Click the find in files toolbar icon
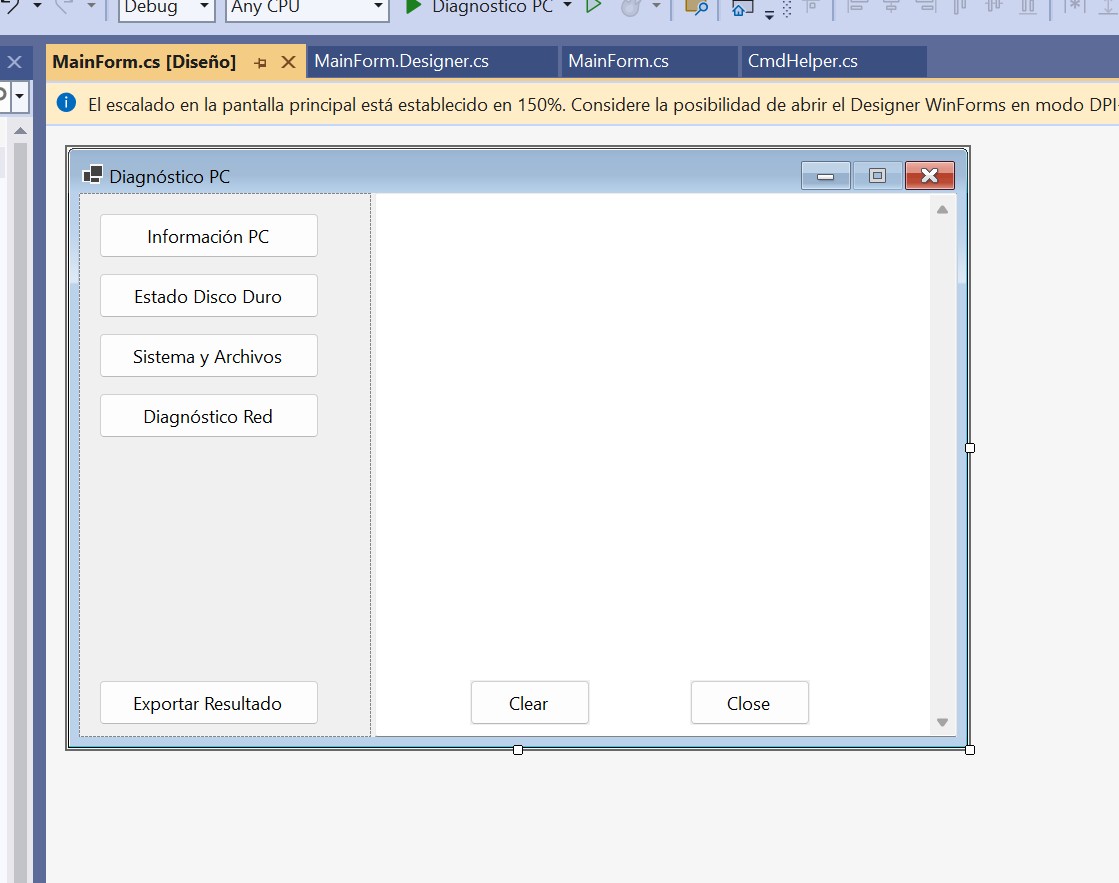This screenshot has width=1119, height=883. click(x=696, y=8)
